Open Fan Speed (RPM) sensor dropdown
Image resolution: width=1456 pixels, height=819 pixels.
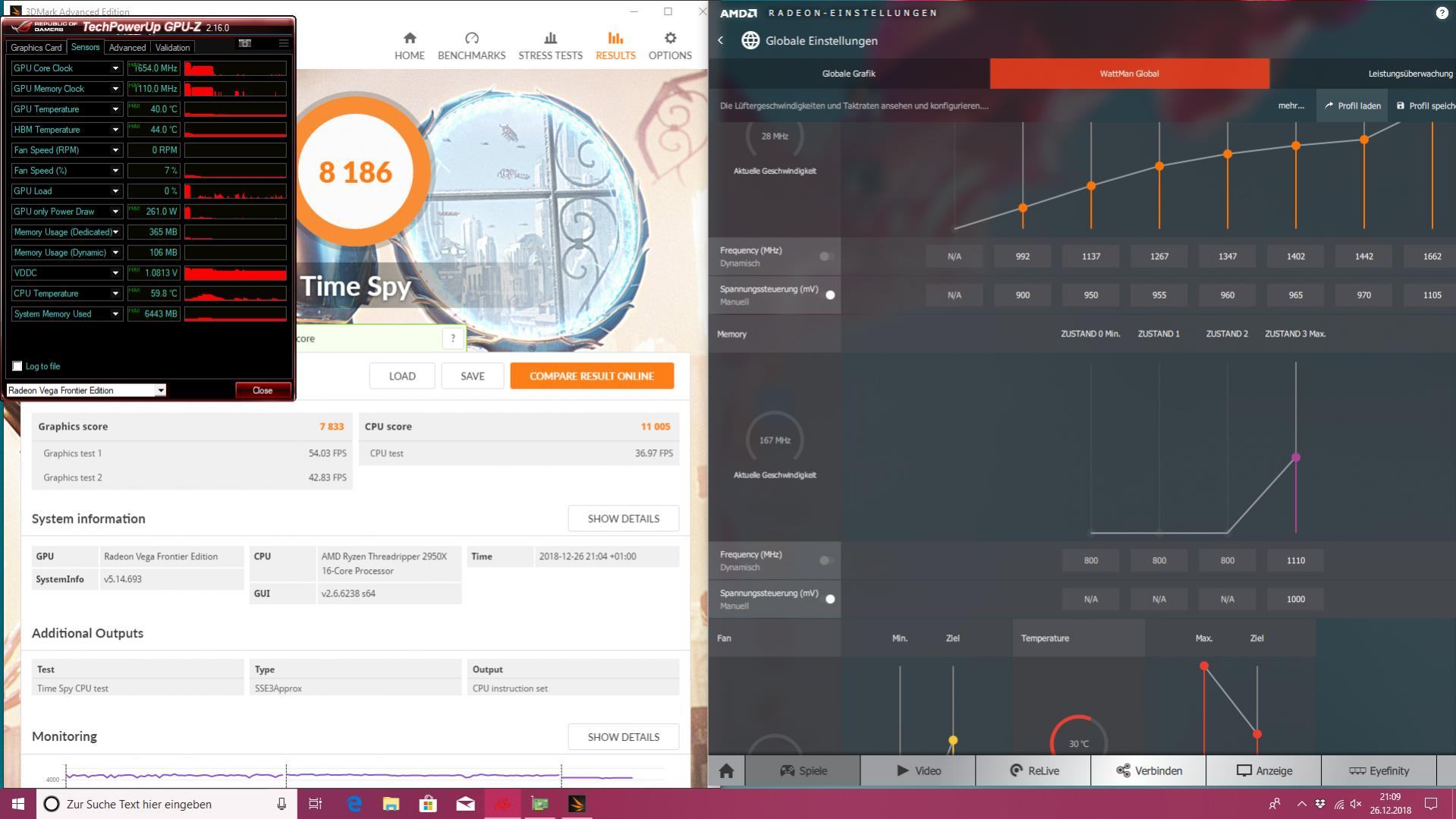(115, 150)
